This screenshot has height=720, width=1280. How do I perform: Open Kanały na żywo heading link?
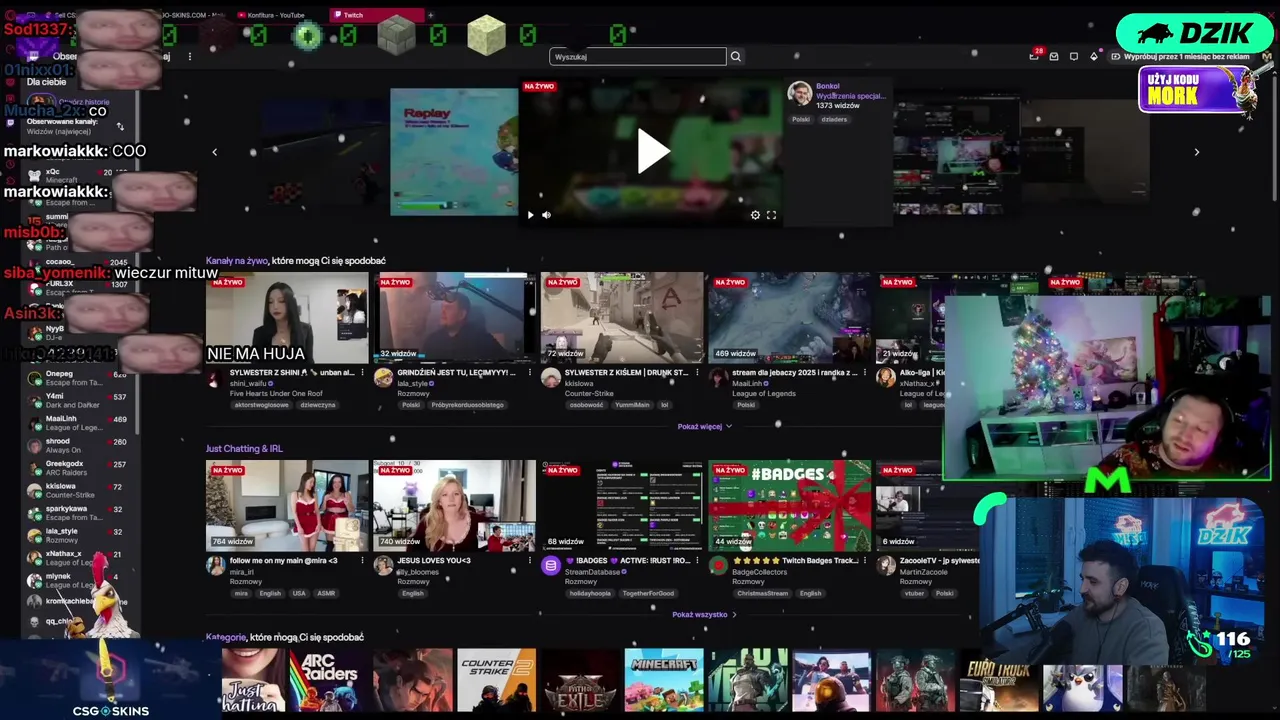point(237,261)
